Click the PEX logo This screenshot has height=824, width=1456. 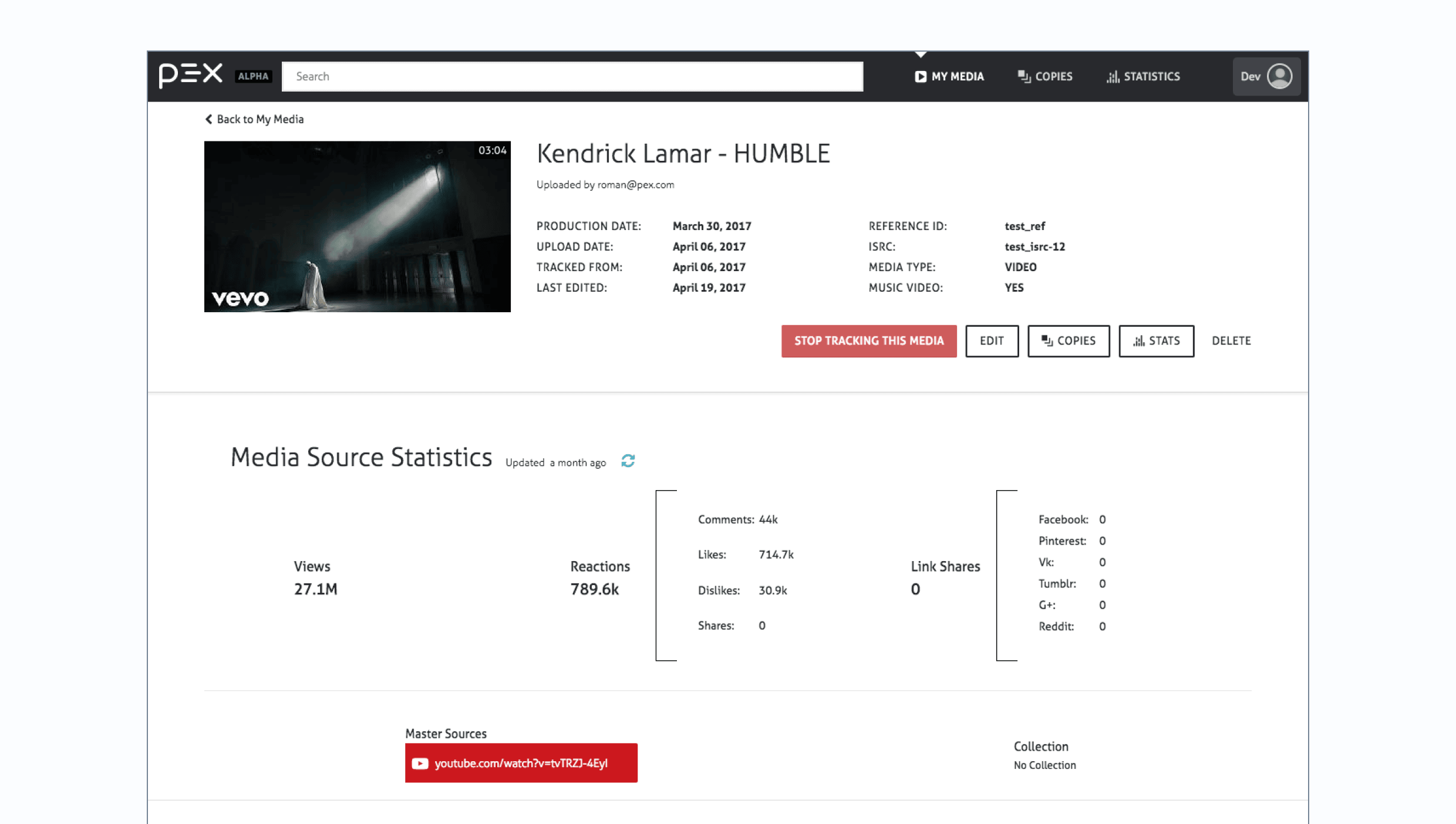click(191, 75)
